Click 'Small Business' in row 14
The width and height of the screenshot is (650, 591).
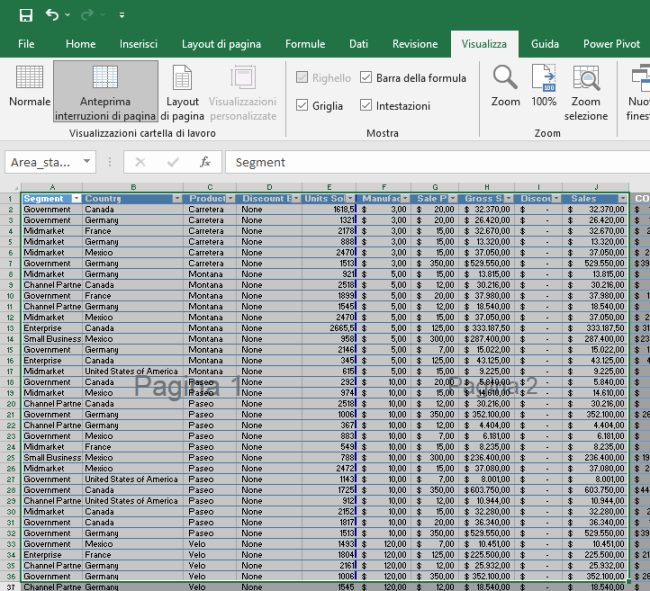pos(52,339)
